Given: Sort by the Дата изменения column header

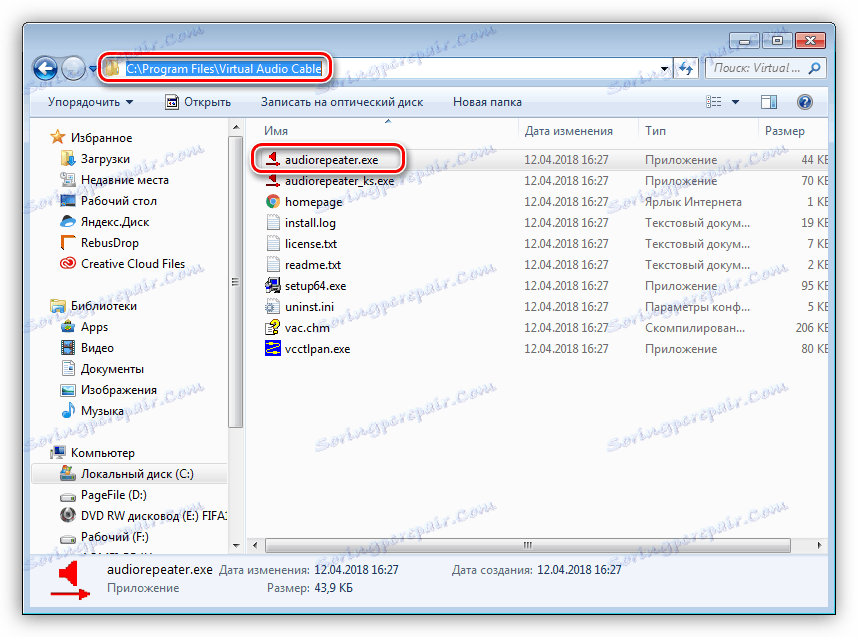Looking at the screenshot, I should [569, 131].
